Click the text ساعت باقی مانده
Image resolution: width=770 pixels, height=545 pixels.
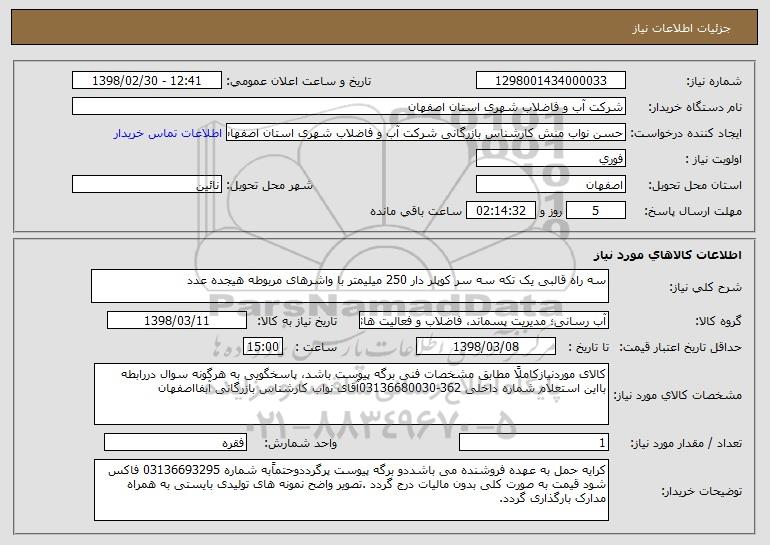tap(415, 211)
